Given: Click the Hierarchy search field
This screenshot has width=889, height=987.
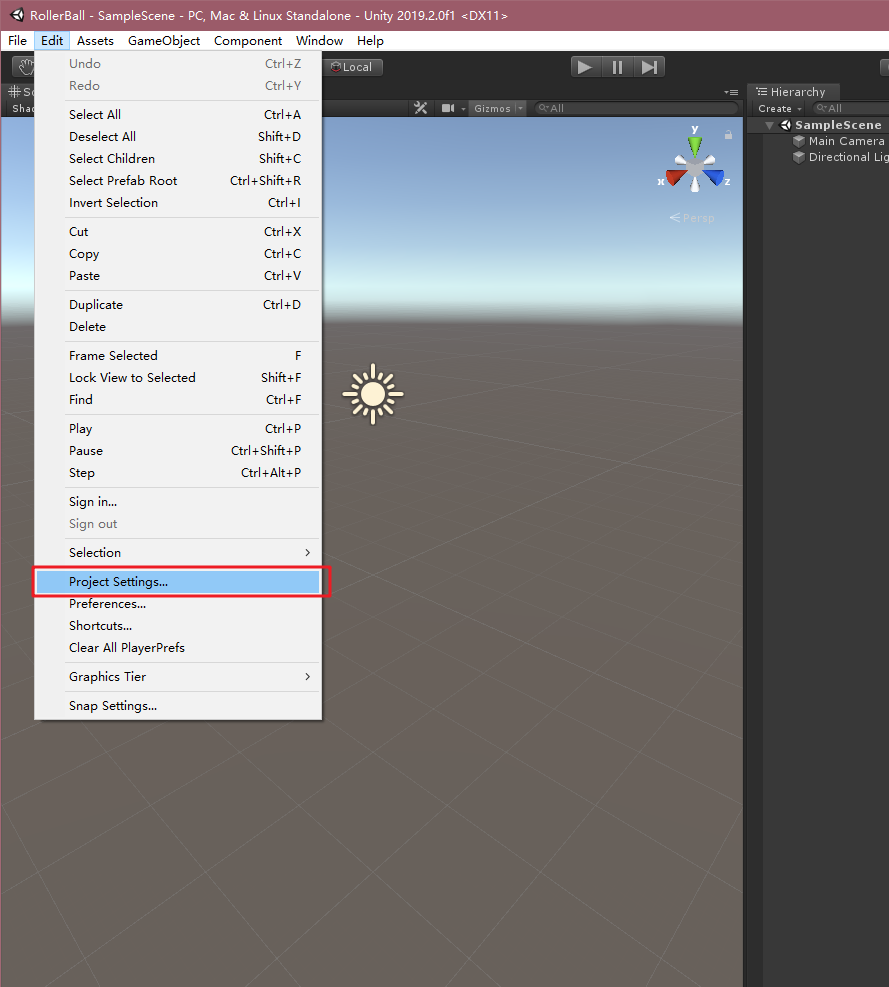Looking at the screenshot, I should (x=851, y=108).
